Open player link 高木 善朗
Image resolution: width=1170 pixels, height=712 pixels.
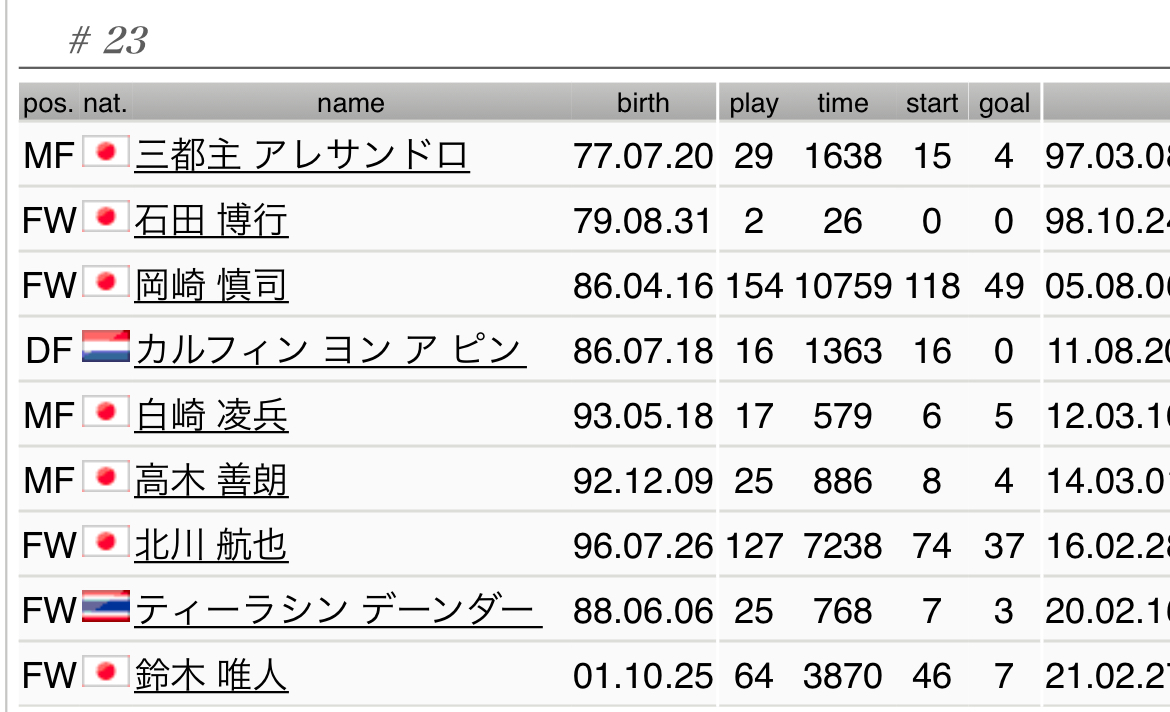[x=211, y=480]
